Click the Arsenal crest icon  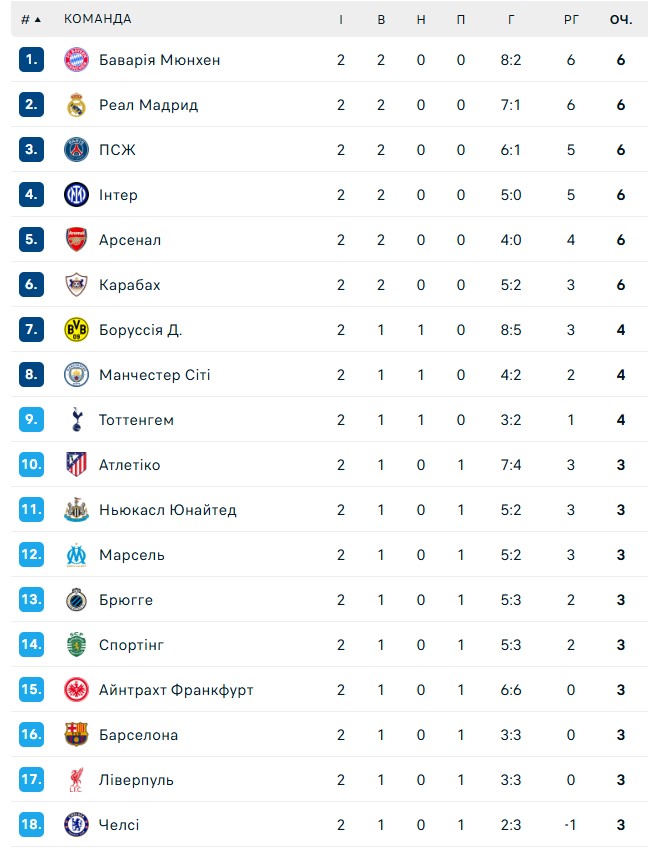[77, 240]
